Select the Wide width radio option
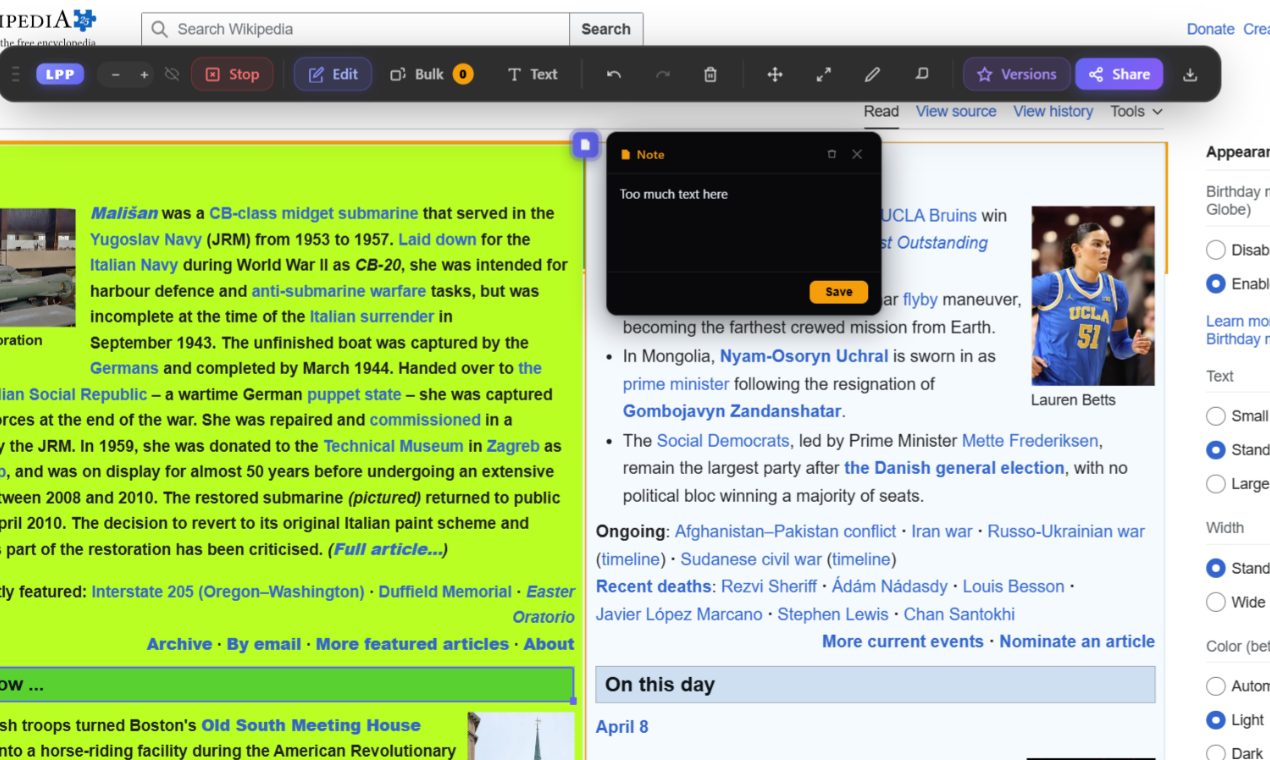The width and height of the screenshot is (1270, 760). click(1216, 602)
